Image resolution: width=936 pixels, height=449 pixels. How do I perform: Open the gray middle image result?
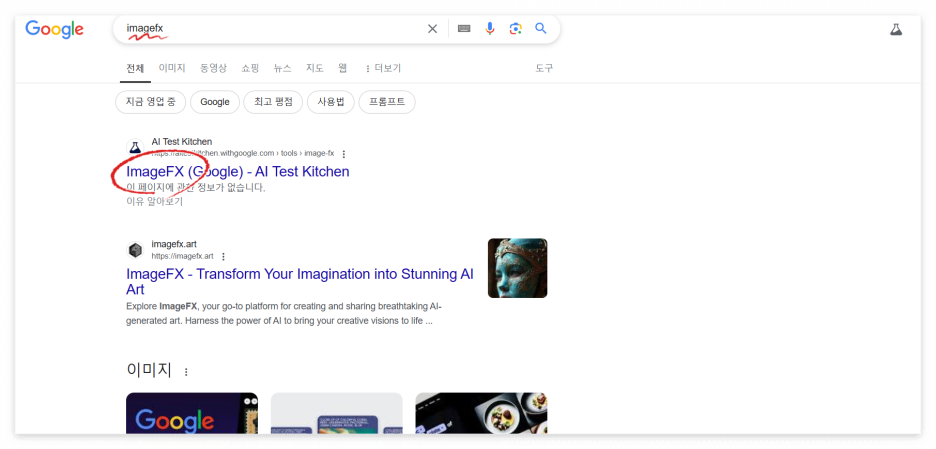click(337, 413)
